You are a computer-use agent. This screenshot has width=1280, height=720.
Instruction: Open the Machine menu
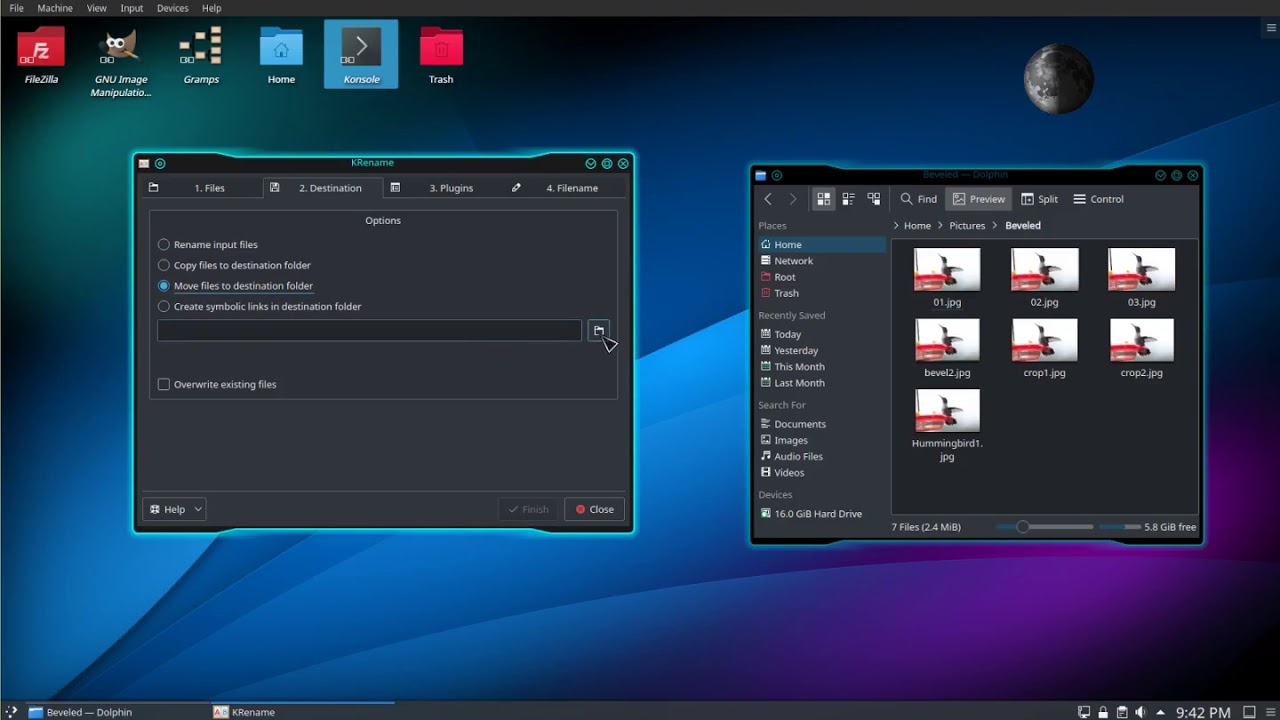coord(55,8)
